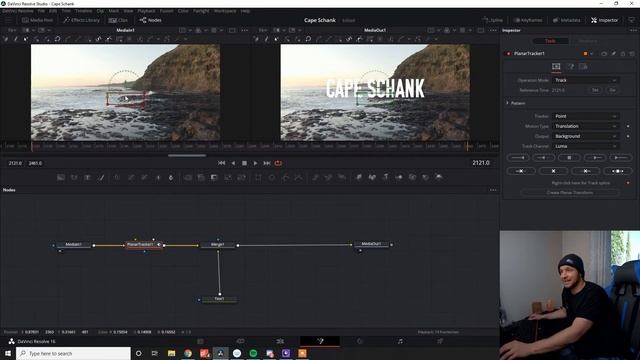Jump to first frame in transport

click(x=222, y=163)
